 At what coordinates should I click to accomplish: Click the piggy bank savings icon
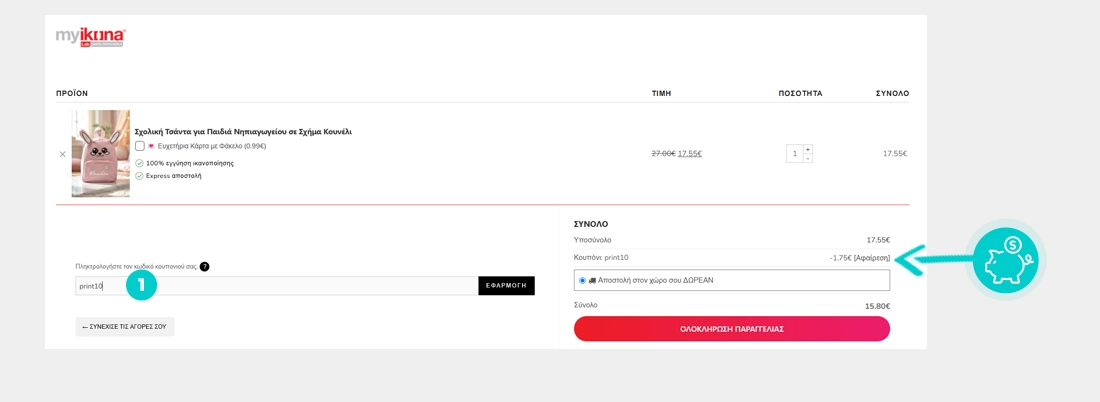[x=1005, y=260]
